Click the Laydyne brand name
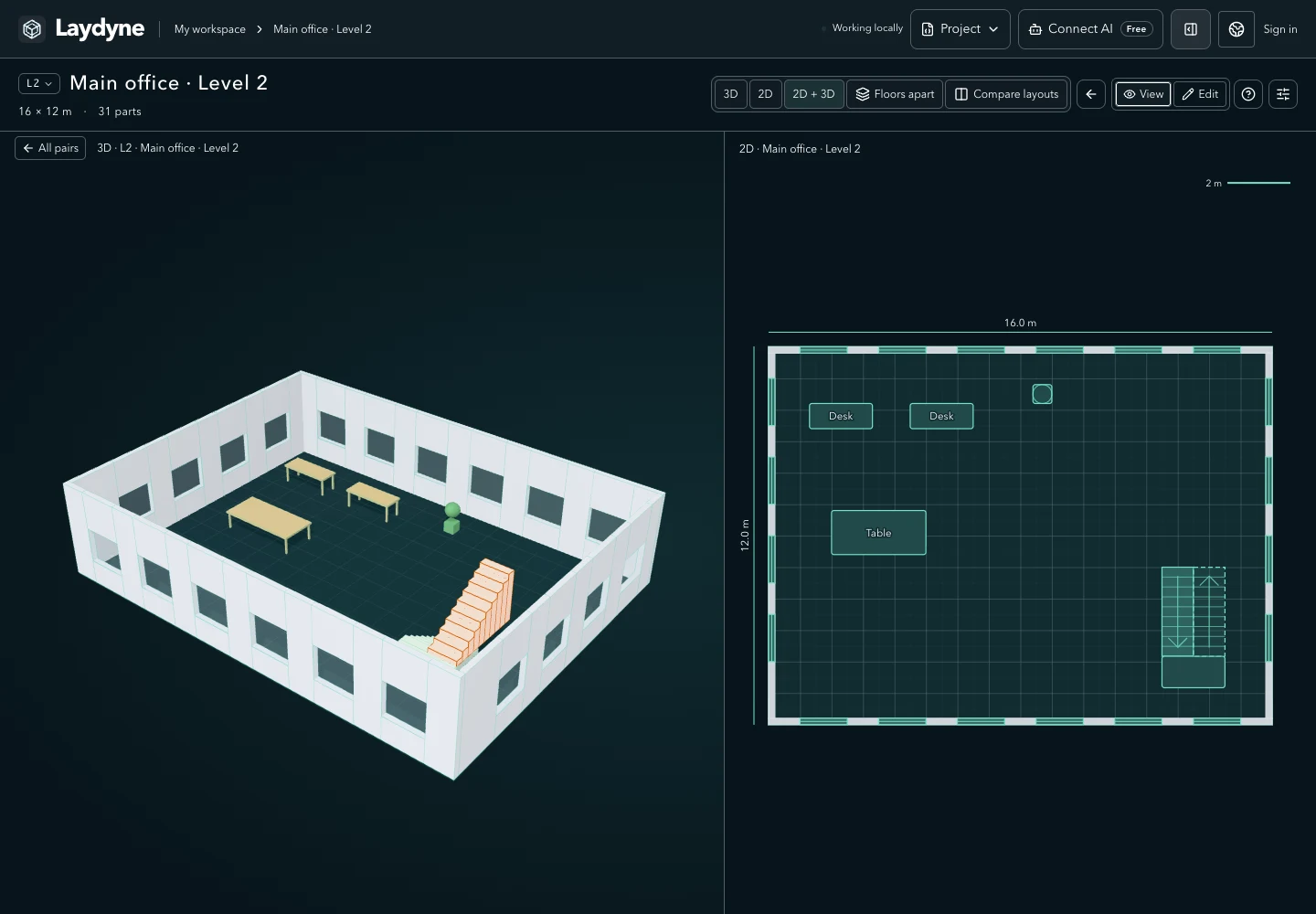The image size is (1316, 914). tap(100, 28)
